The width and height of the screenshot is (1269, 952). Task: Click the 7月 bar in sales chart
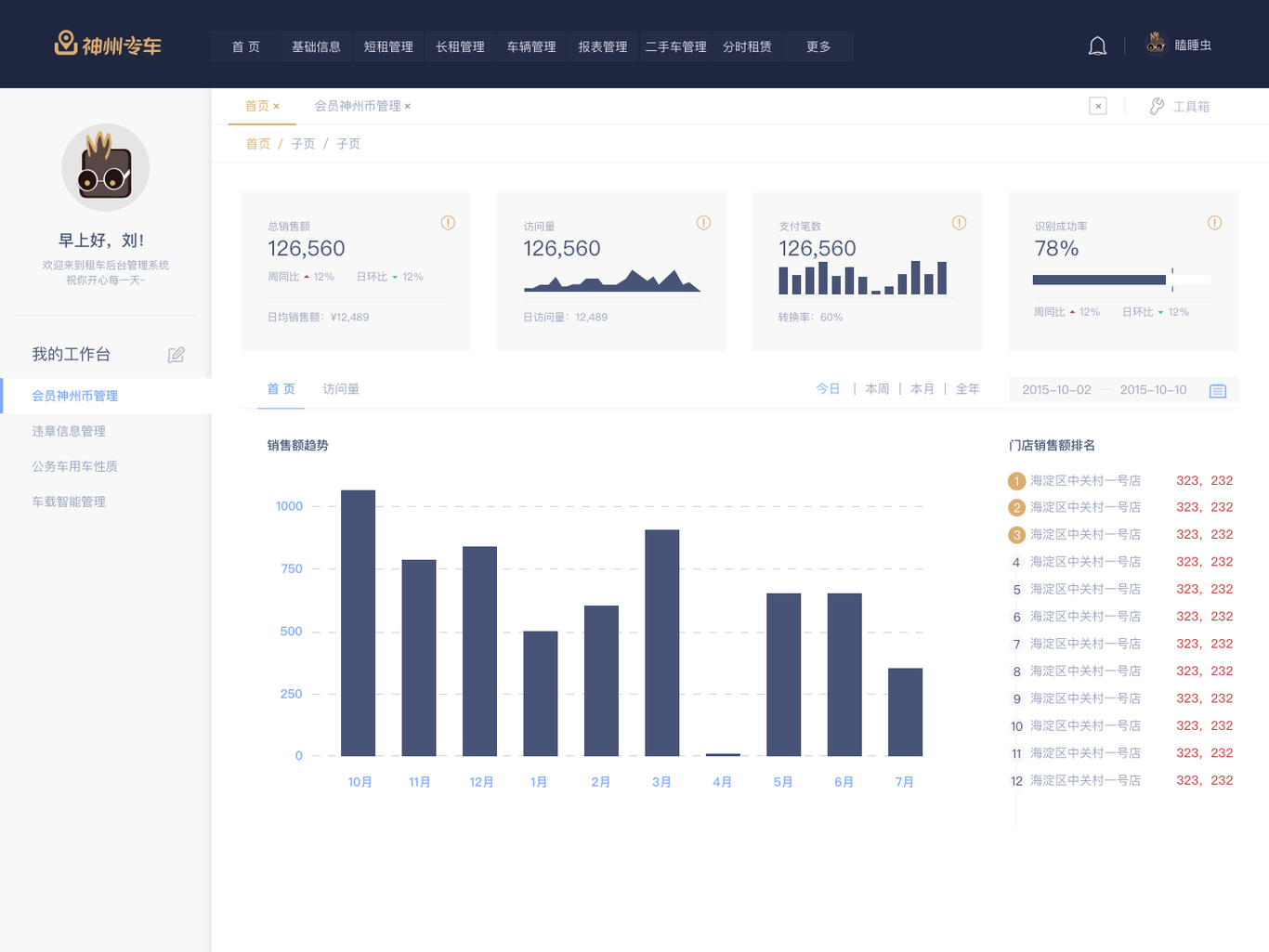coord(905,712)
